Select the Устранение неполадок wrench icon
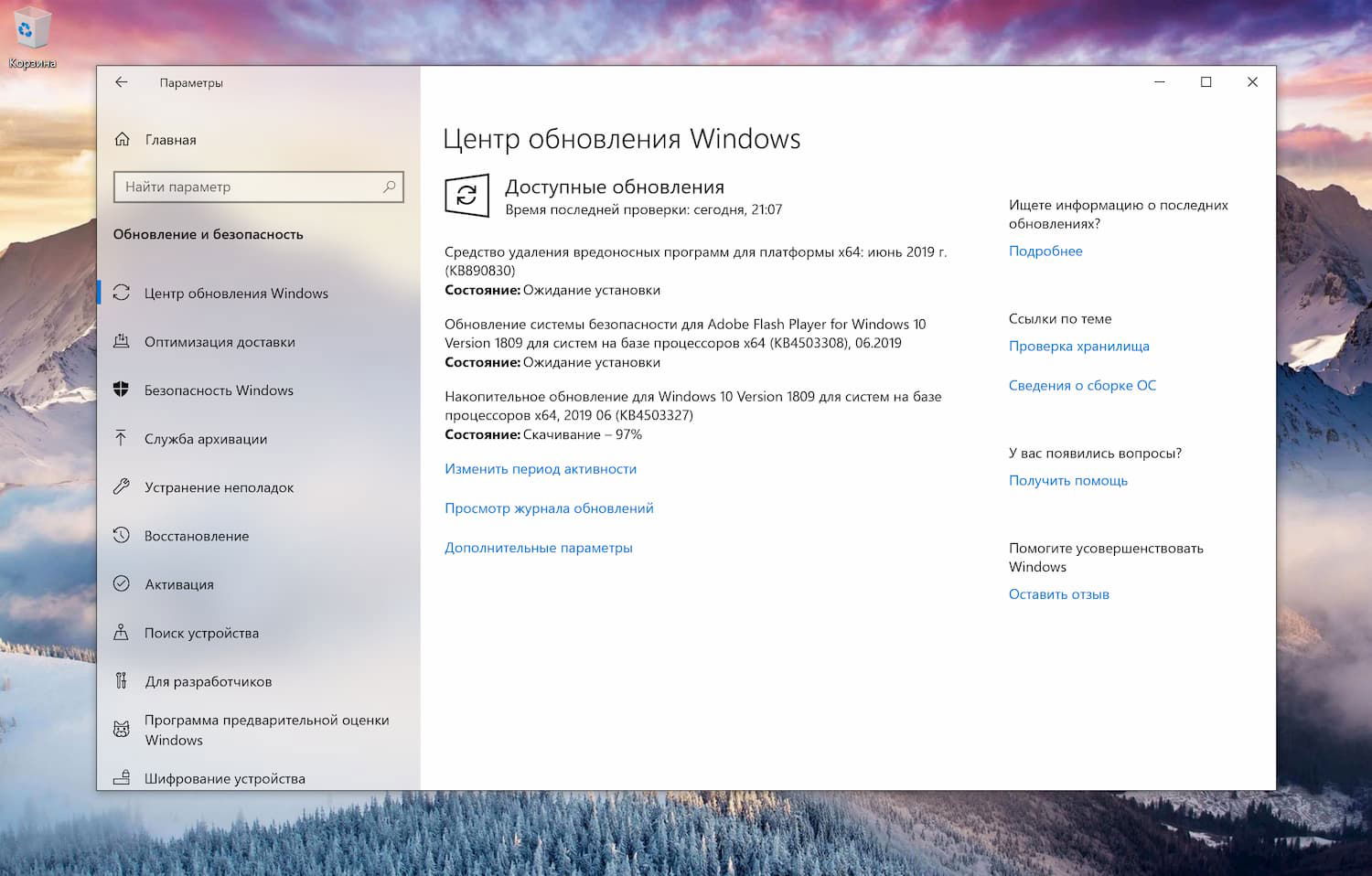This screenshot has width=1372, height=876. [x=123, y=486]
